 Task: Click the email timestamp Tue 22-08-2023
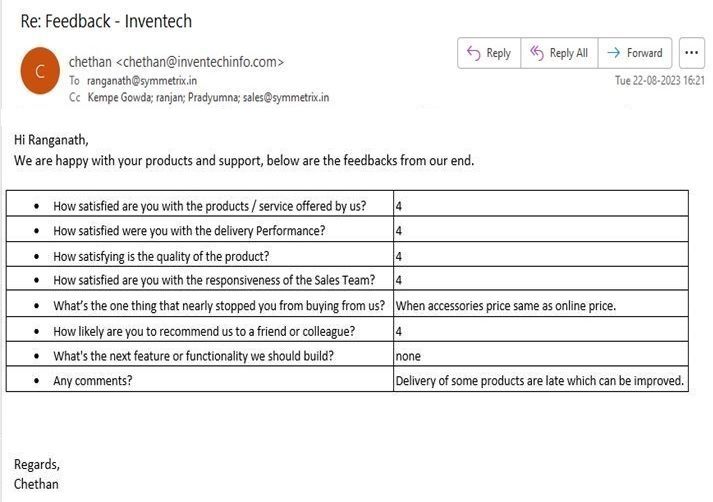[x=659, y=80]
